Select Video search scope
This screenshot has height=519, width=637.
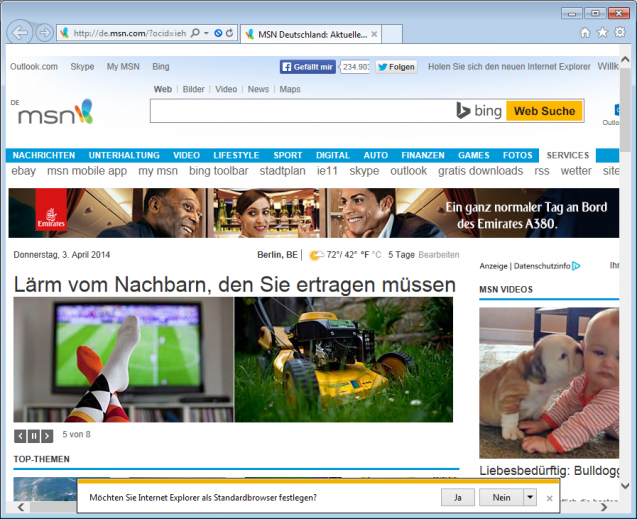point(226,89)
